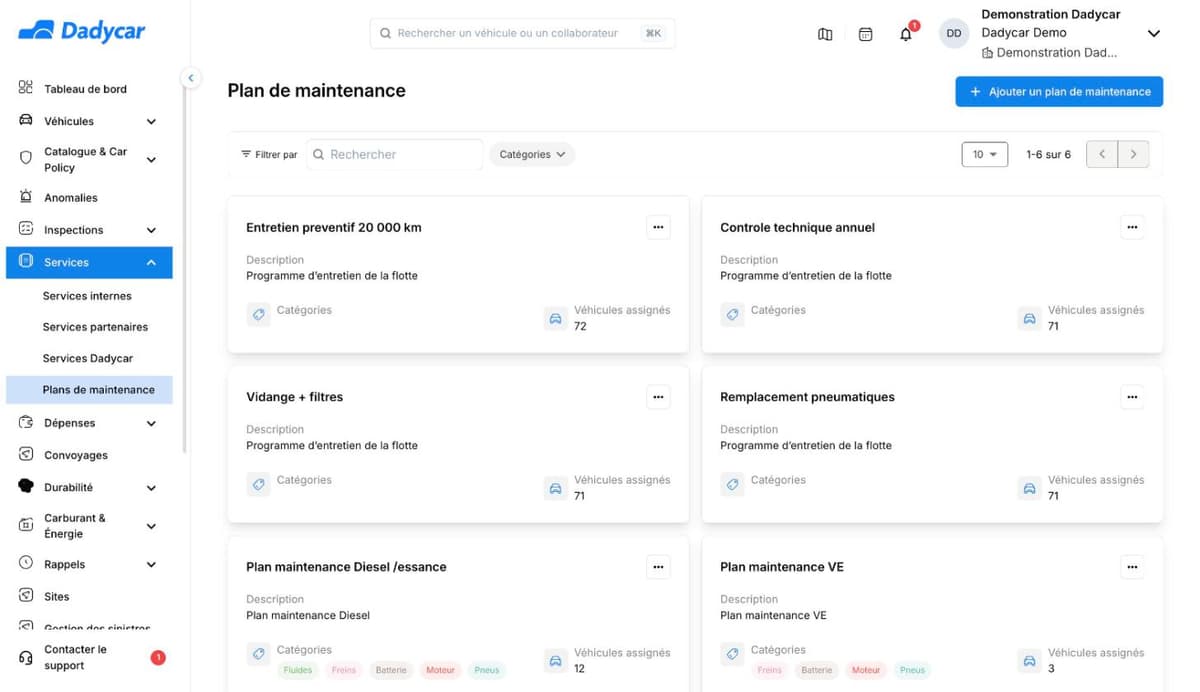Image resolution: width=1200 pixels, height=692 pixels.
Task: Click the Dadycar logo
Action: pos(82,31)
